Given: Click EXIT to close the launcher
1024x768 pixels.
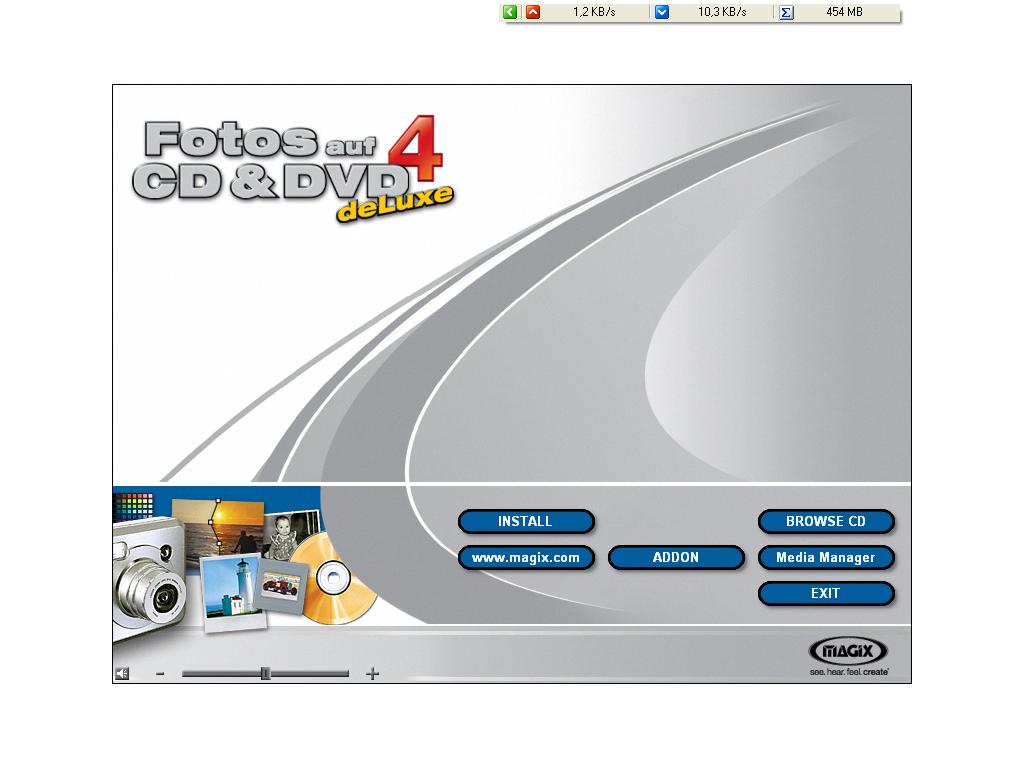Looking at the screenshot, I should pos(825,594).
